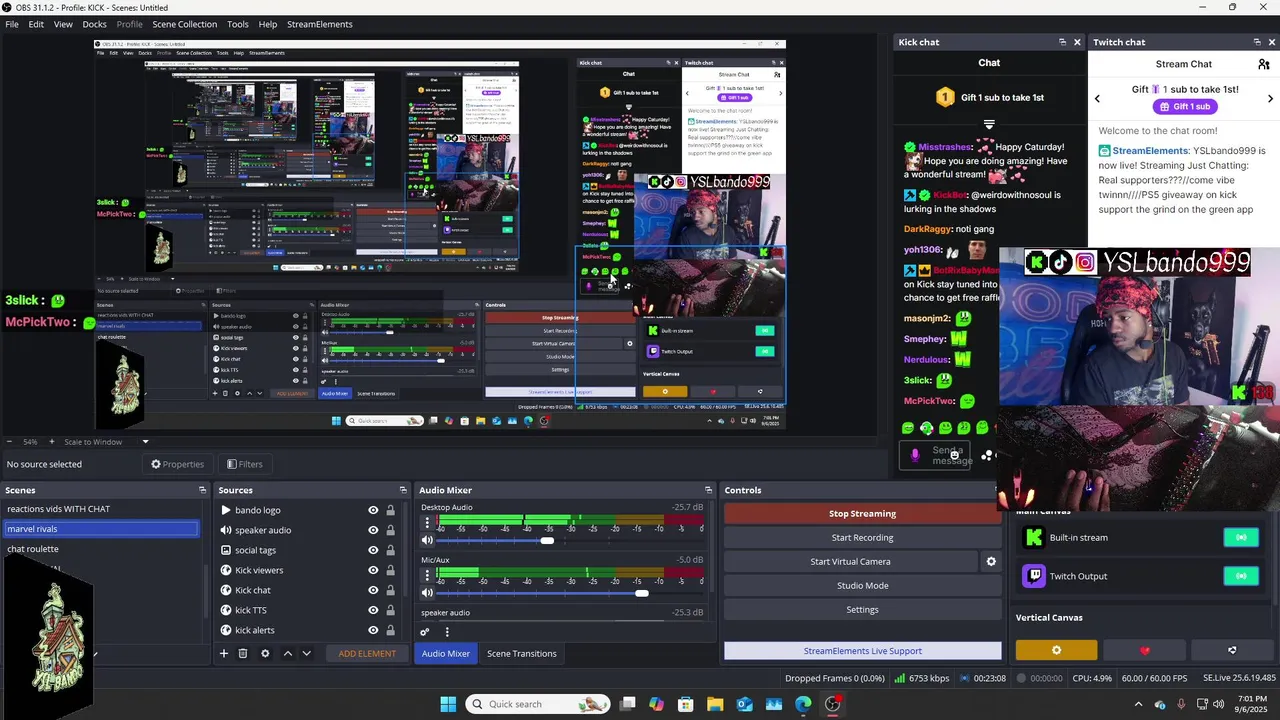Unlock the kick TTS source
1280x720 pixels.
pyautogui.click(x=390, y=610)
